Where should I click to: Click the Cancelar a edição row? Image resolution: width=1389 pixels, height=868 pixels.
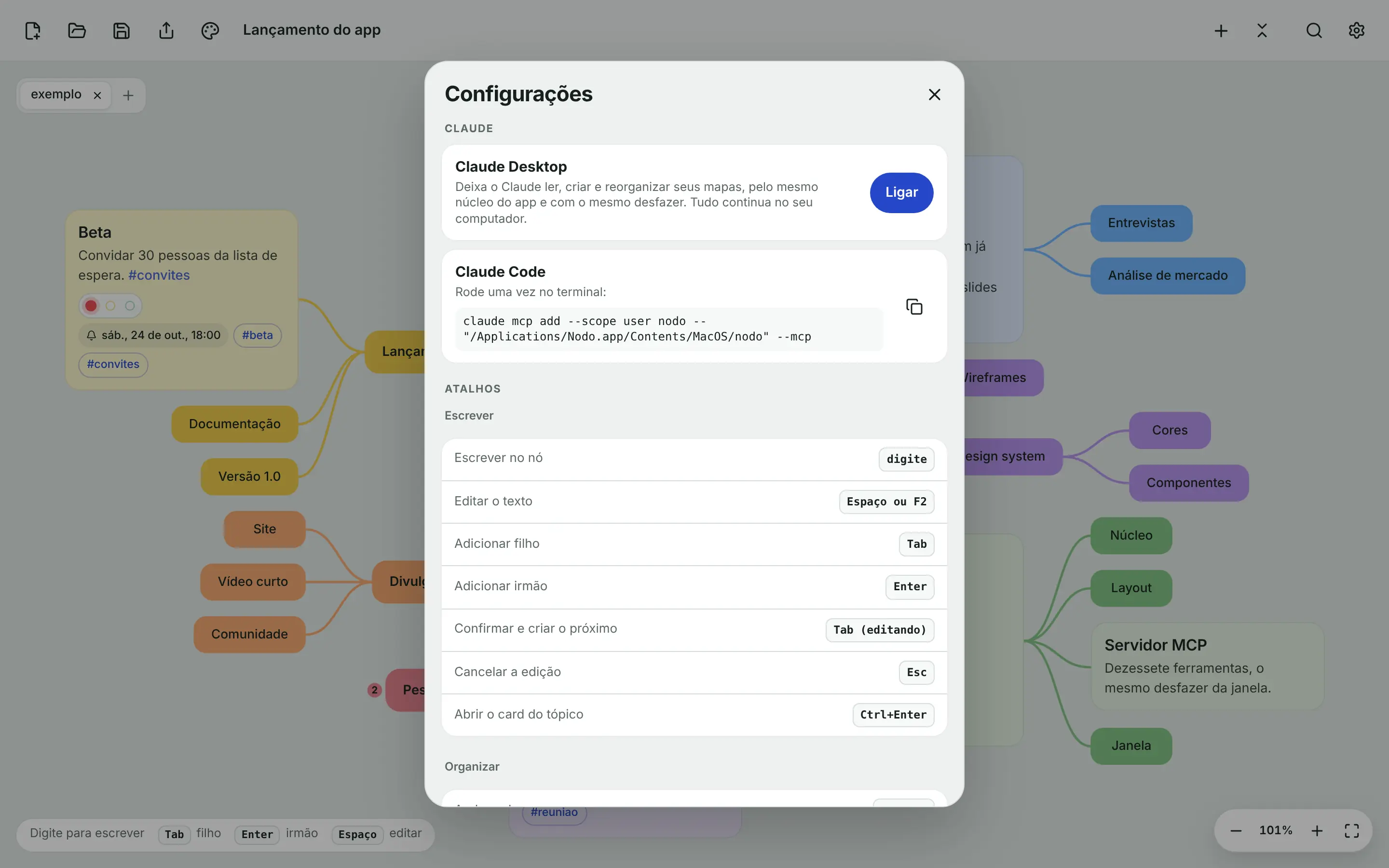click(694, 672)
